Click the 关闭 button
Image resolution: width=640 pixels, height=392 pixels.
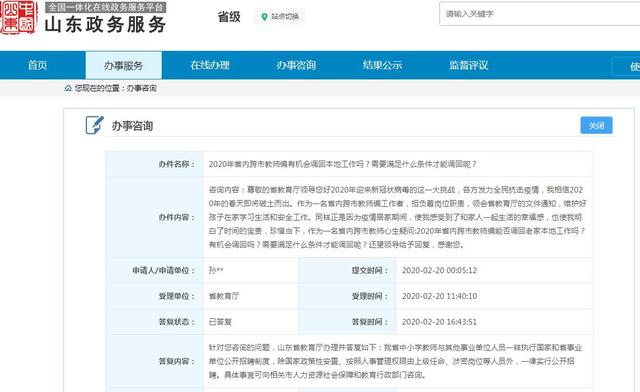[596, 125]
